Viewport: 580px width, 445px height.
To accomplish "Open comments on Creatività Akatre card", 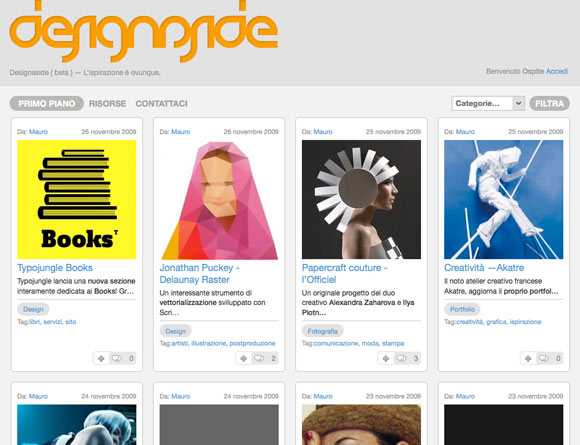I will (544, 358).
